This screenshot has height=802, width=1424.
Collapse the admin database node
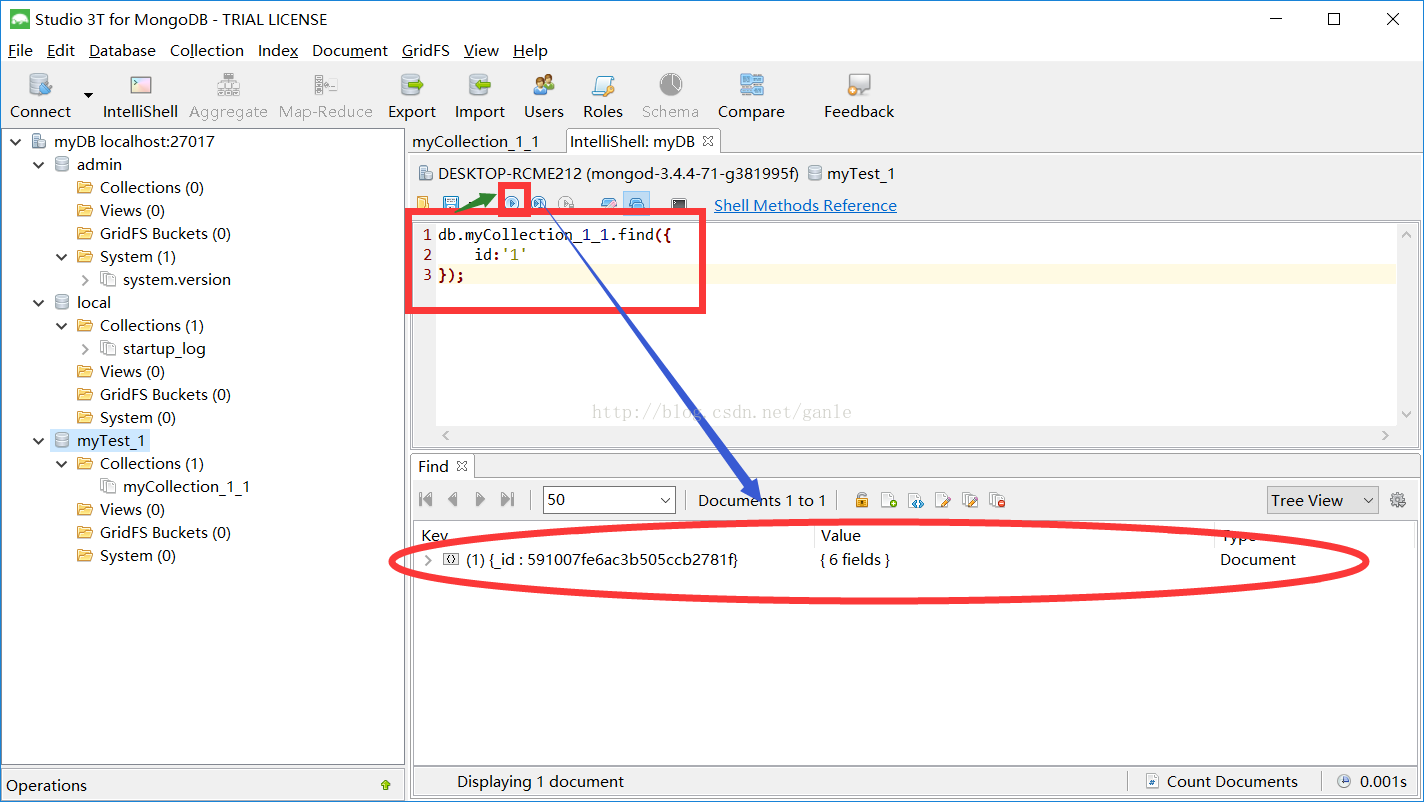(38, 165)
